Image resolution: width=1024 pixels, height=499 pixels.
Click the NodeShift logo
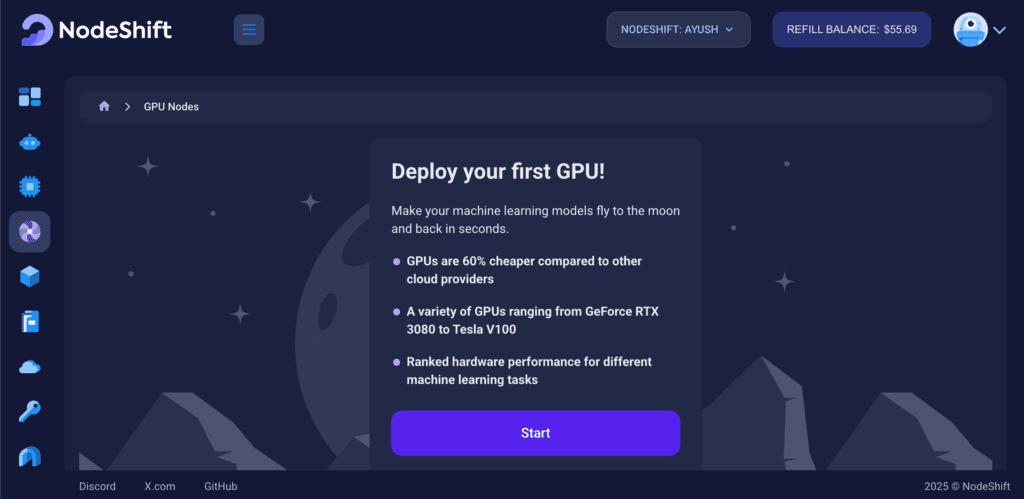click(97, 30)
